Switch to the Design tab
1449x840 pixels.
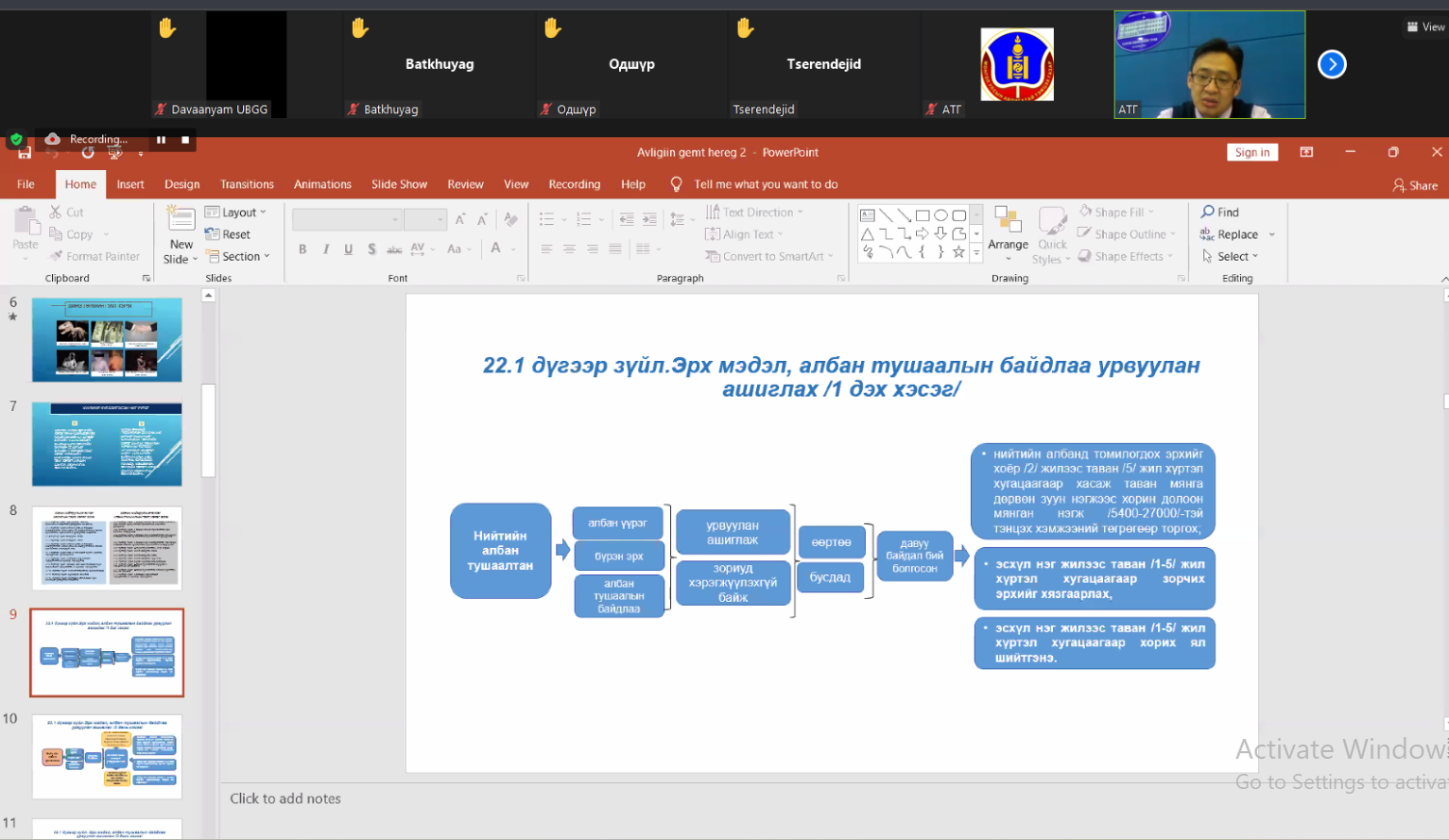pos(182,184)
